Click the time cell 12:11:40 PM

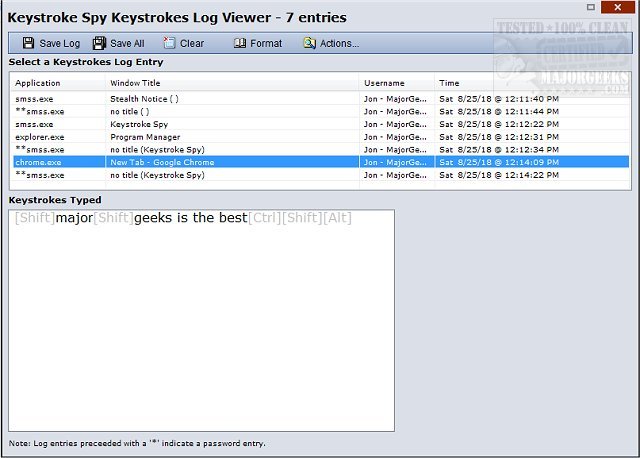pos(499,99)
